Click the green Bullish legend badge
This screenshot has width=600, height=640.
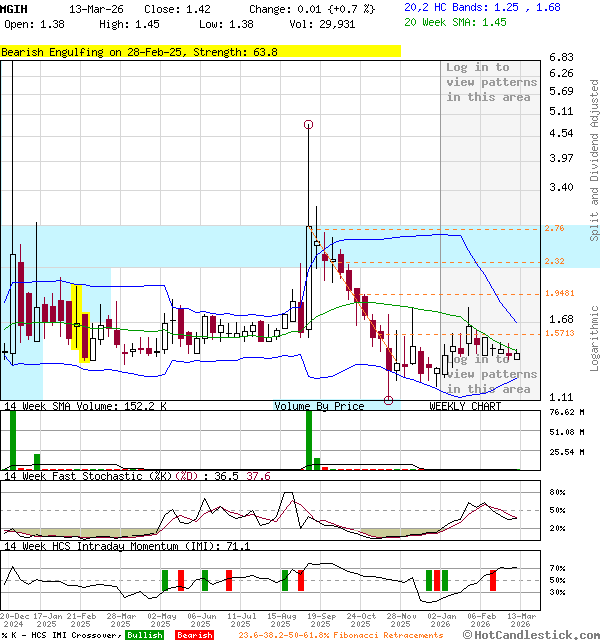(145, 635)
